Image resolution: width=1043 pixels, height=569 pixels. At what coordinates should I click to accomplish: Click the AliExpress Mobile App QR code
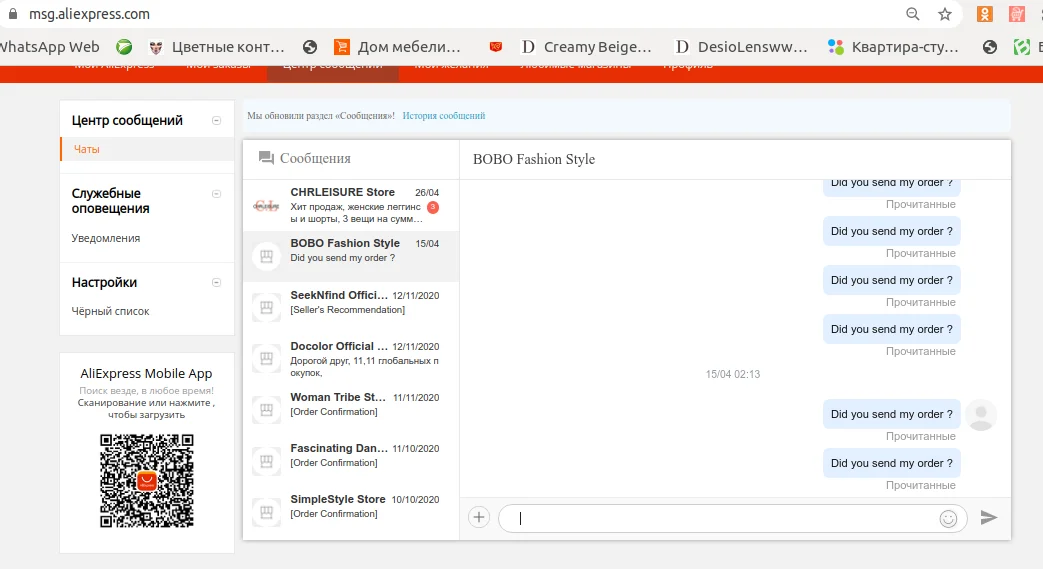pyautogui.click(x=146, y=480)
